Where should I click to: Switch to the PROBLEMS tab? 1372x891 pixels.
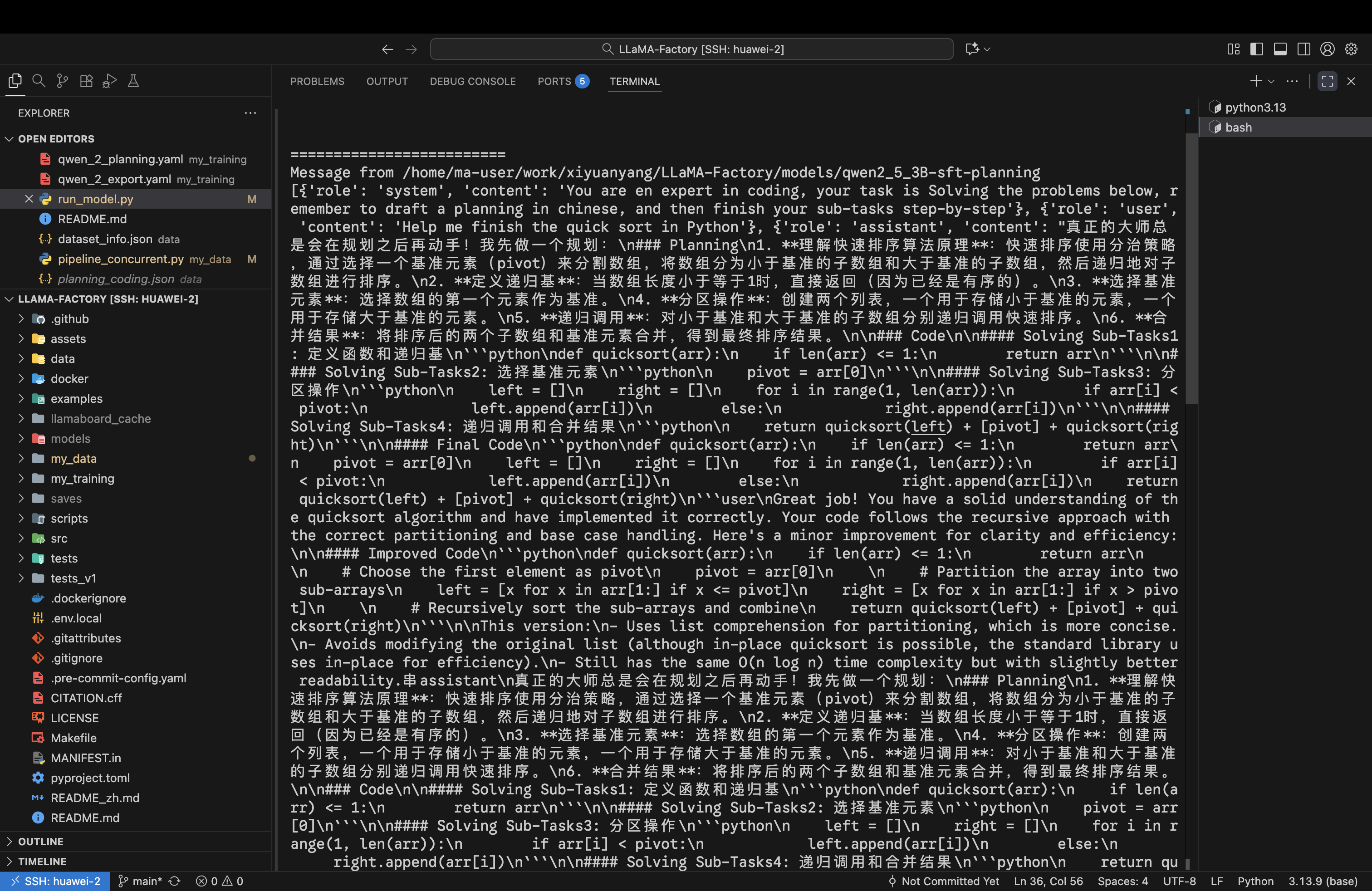coord(317,81)
